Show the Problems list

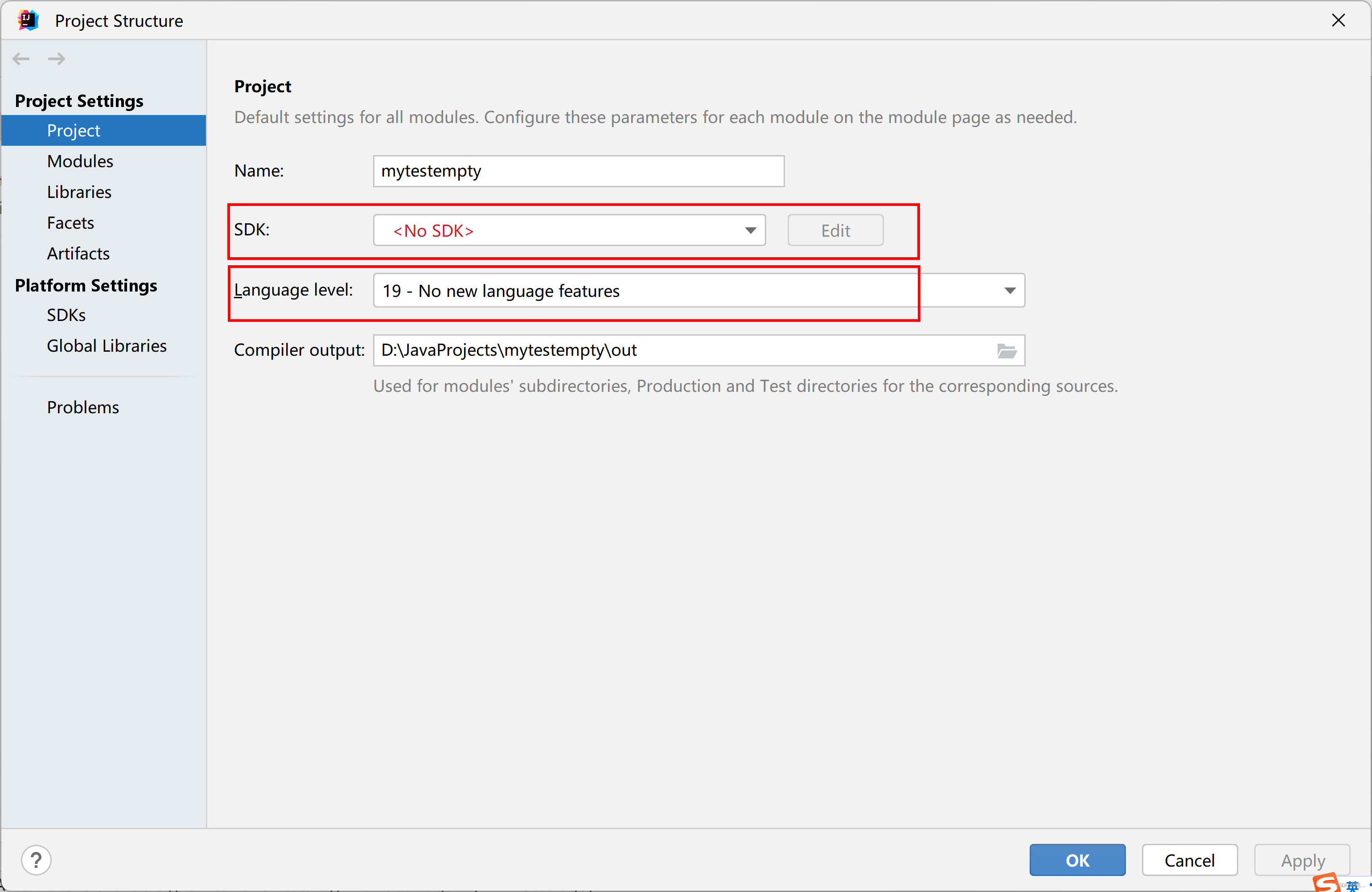[x=83, y=407]
